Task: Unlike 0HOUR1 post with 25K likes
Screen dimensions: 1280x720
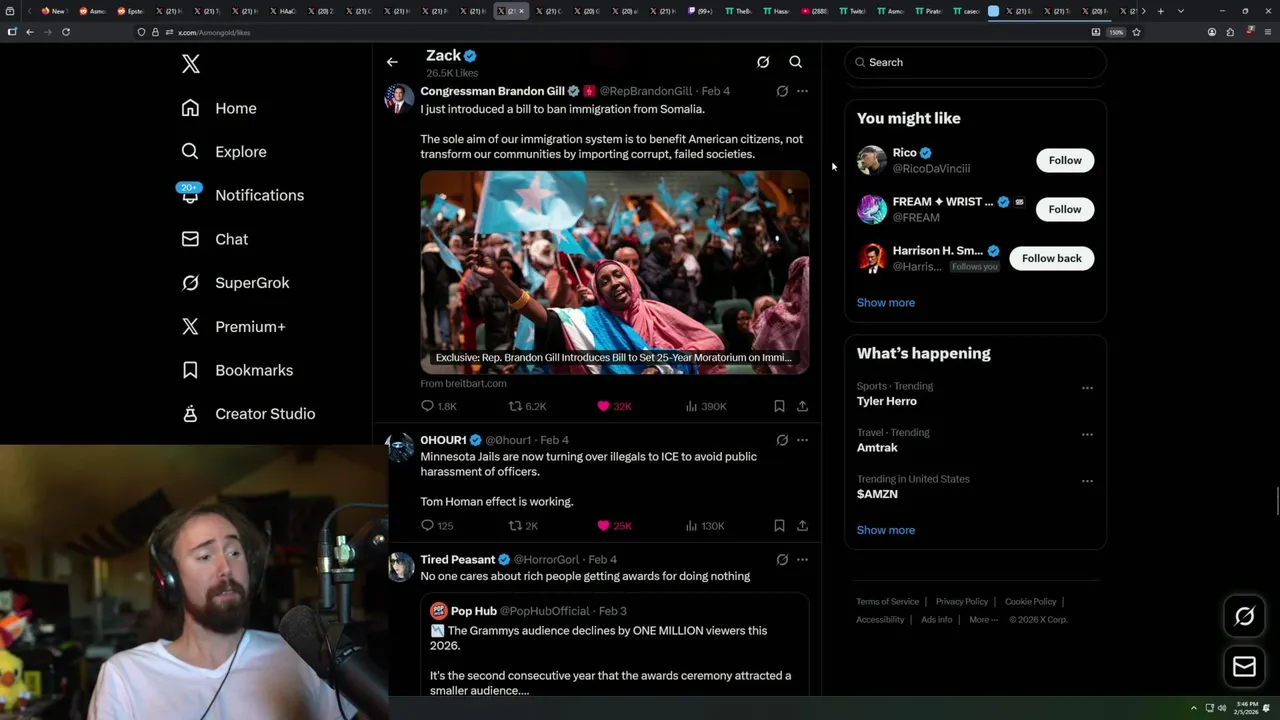Action: (x=614, y=526)
